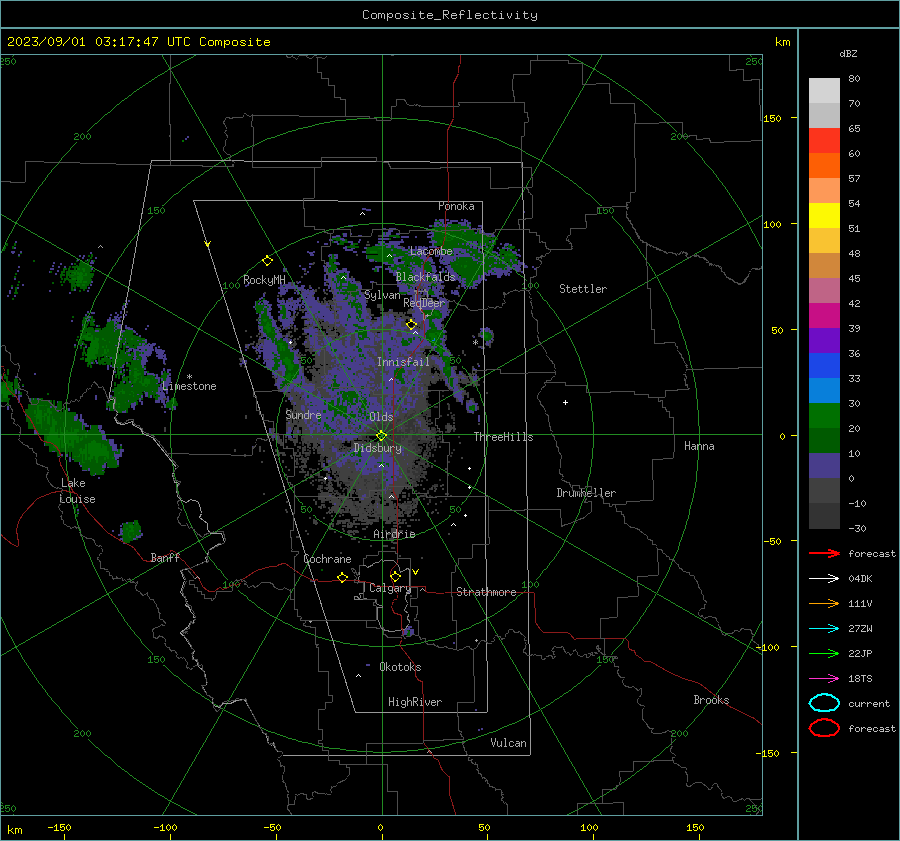Click the Didsbury town label
This screenshot has width=900, height=841.
pyautogui.click(x=377, y=448)
